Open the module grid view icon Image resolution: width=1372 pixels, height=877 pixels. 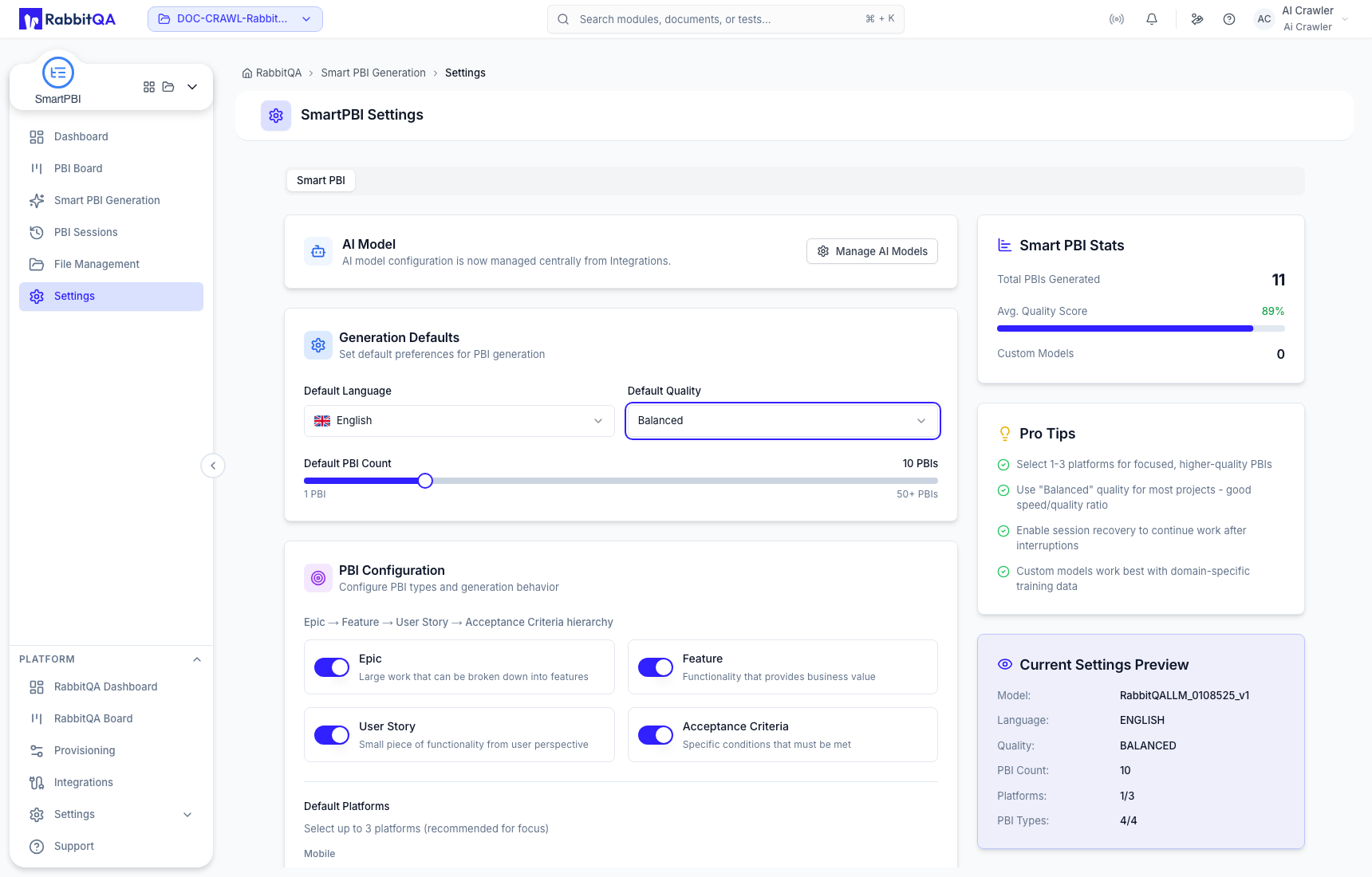pos(149,87)
